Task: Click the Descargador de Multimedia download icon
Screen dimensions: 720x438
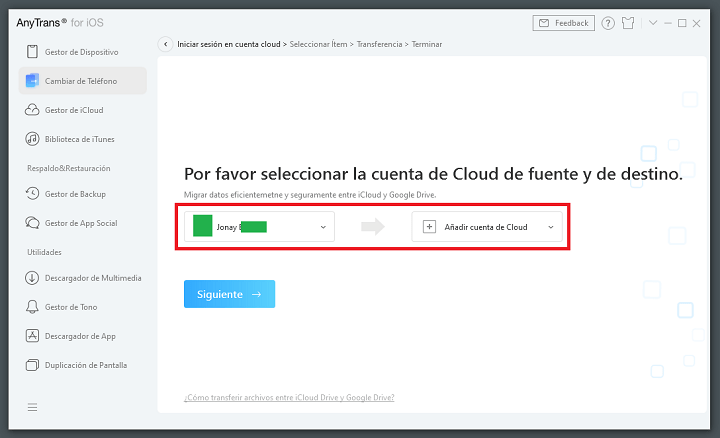Action: point(32,278)
